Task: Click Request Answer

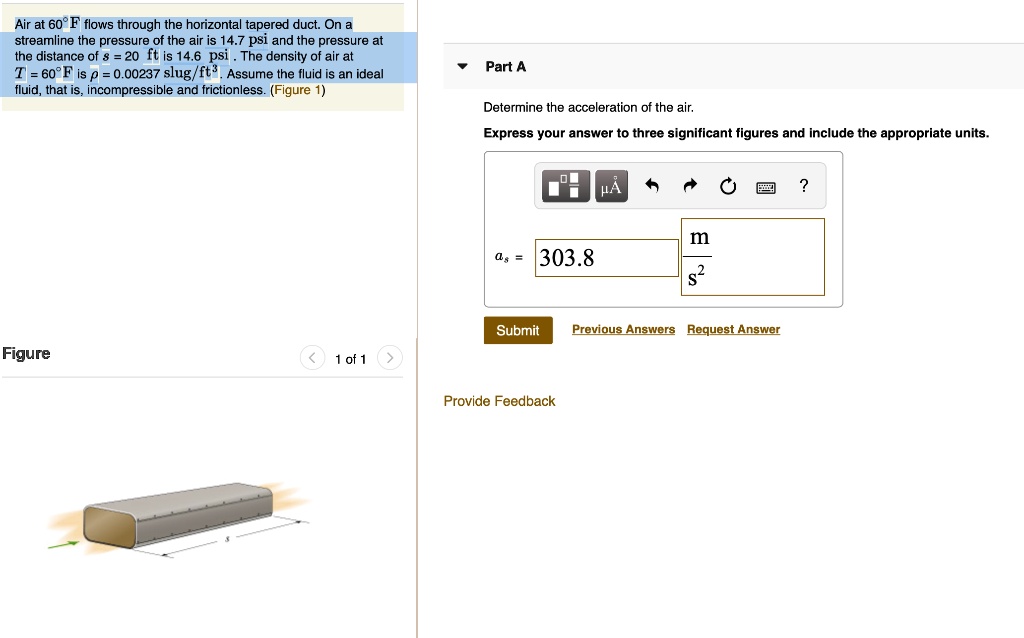Action: (x=732, y=329)
